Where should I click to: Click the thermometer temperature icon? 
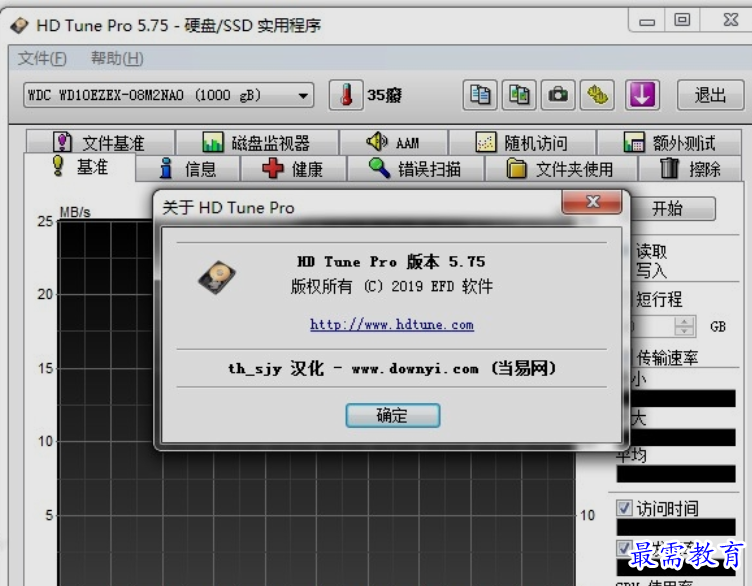346,94
